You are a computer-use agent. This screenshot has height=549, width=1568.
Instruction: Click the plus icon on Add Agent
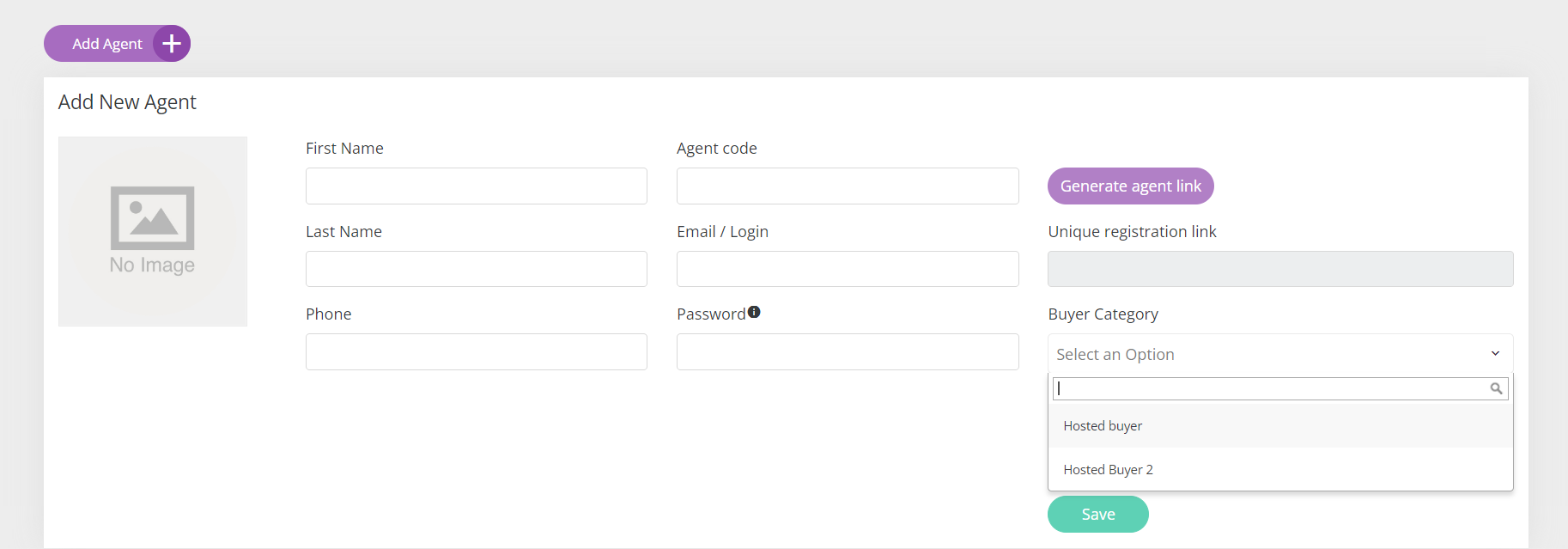pos(172,44)
